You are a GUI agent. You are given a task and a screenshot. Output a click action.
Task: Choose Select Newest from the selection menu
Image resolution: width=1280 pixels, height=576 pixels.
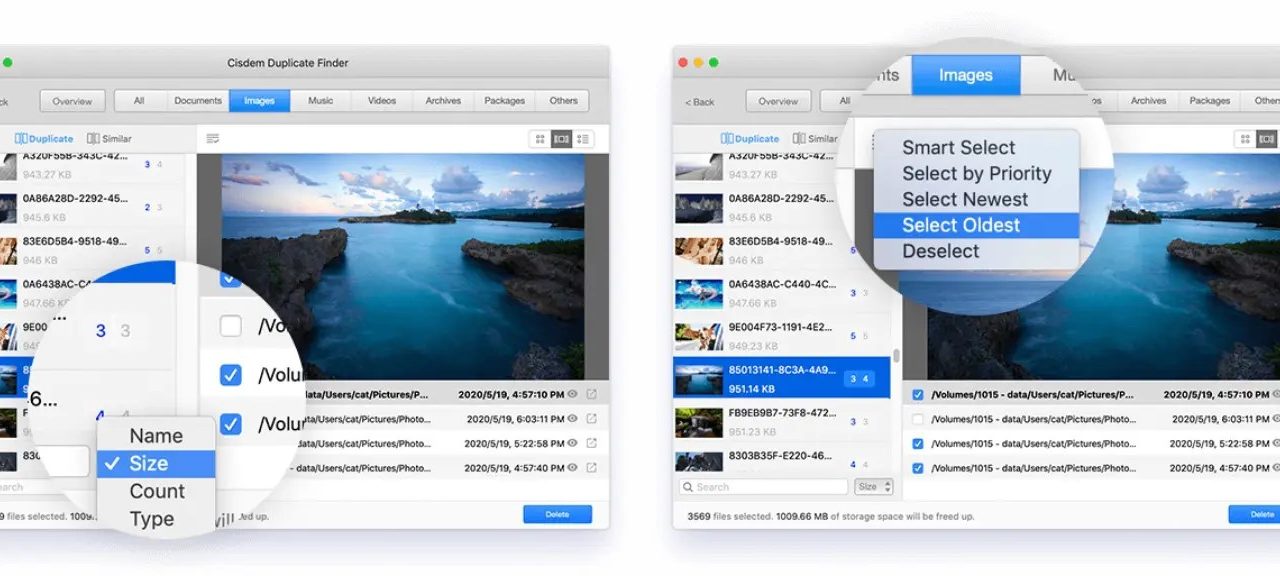pos(964,199)
